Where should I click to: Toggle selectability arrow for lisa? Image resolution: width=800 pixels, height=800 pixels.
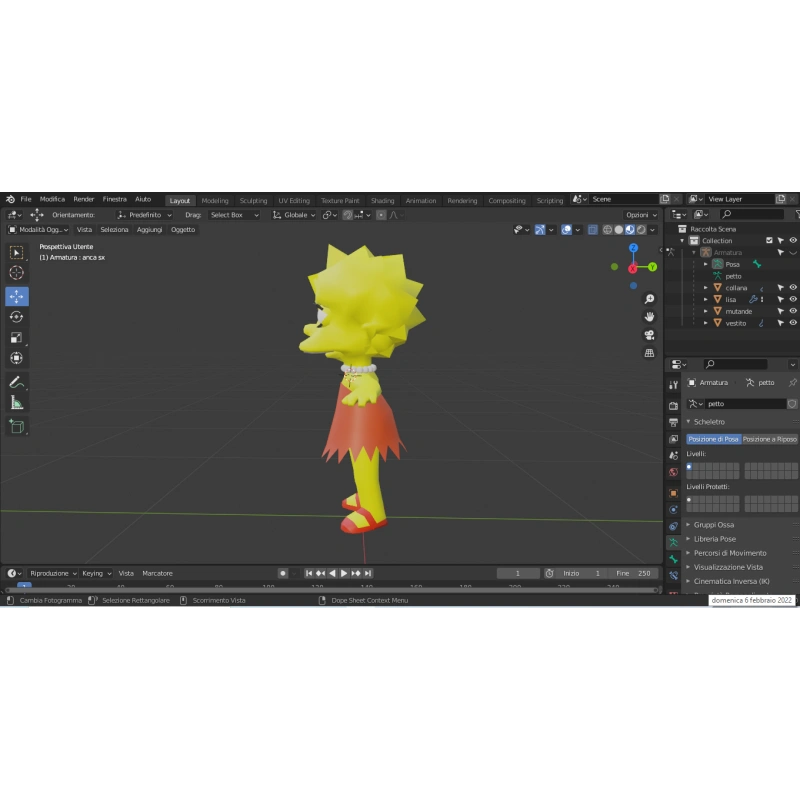click(781, 299)
